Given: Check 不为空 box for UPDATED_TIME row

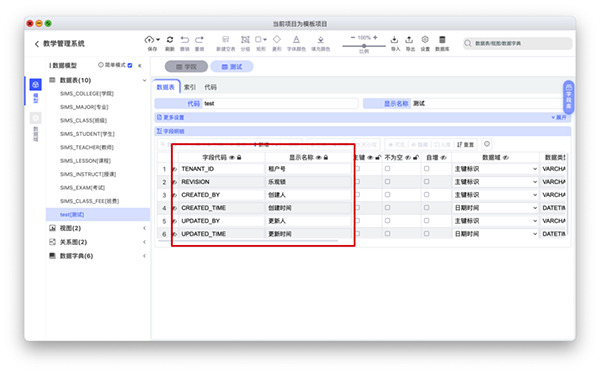Looking at the screenshot, I should (x=387, y=234).
